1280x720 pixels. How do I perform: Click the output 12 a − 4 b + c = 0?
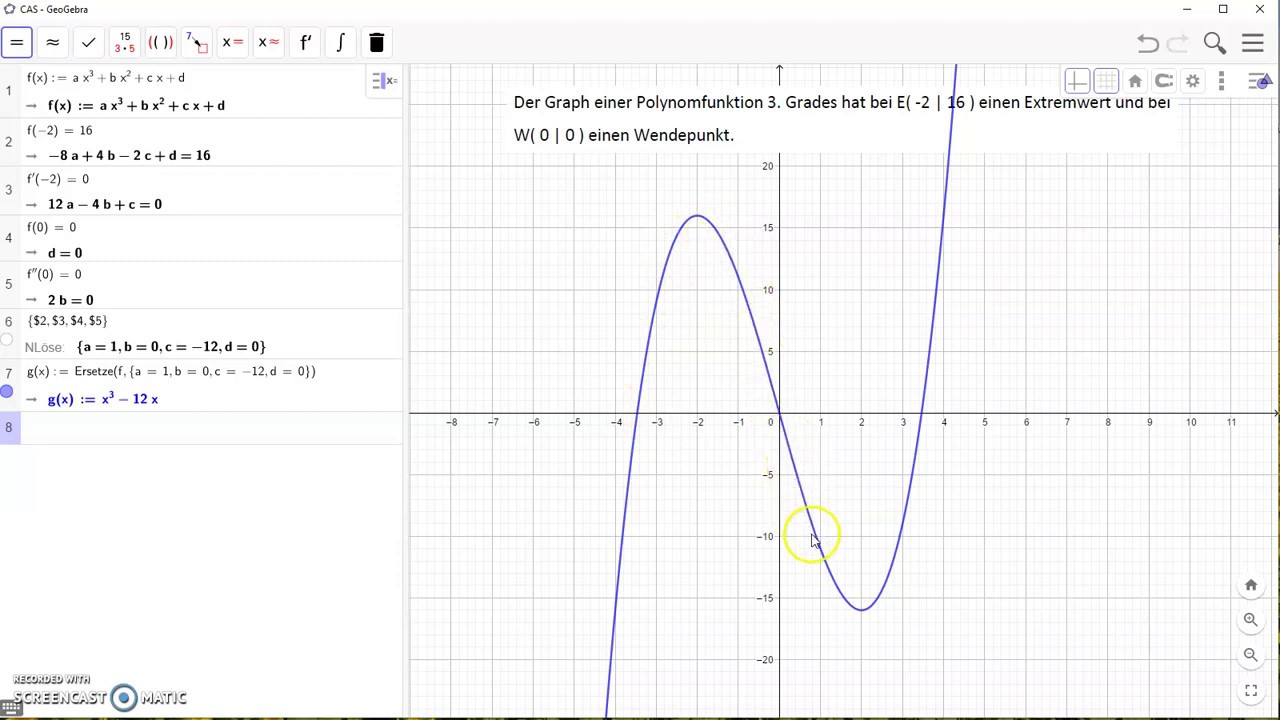(105, 204)
